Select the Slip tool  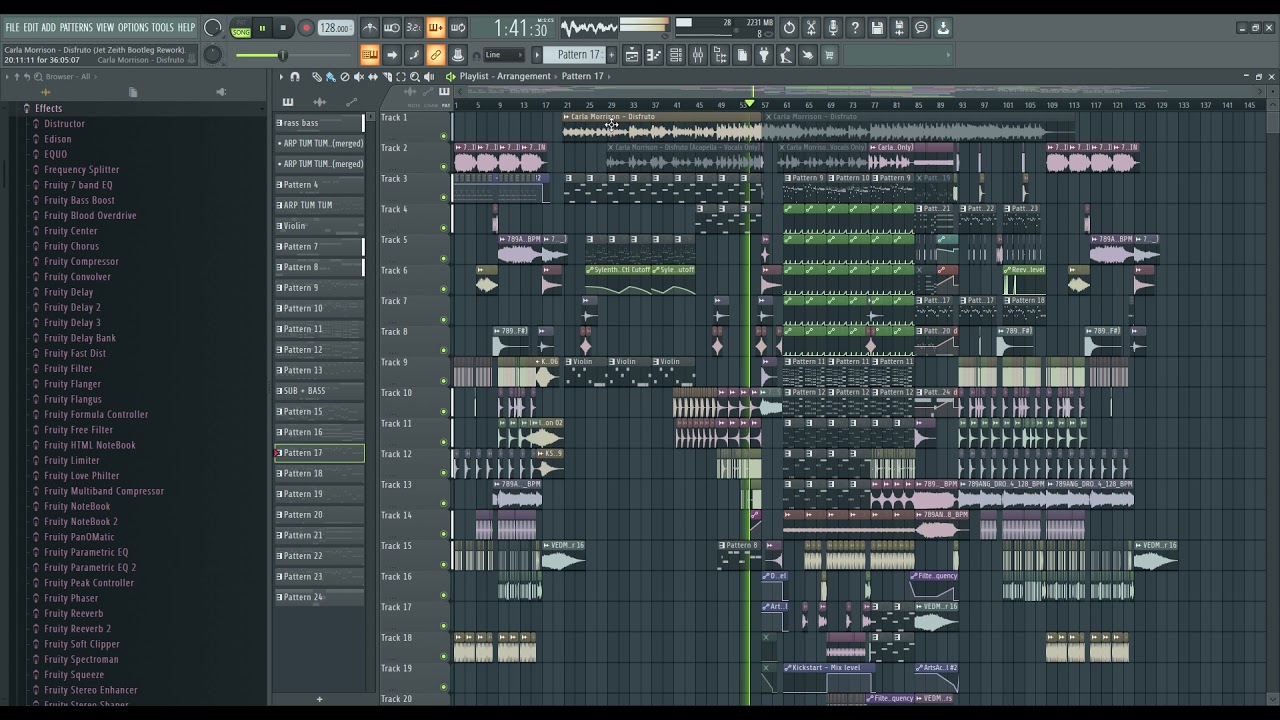click(373, 76)
